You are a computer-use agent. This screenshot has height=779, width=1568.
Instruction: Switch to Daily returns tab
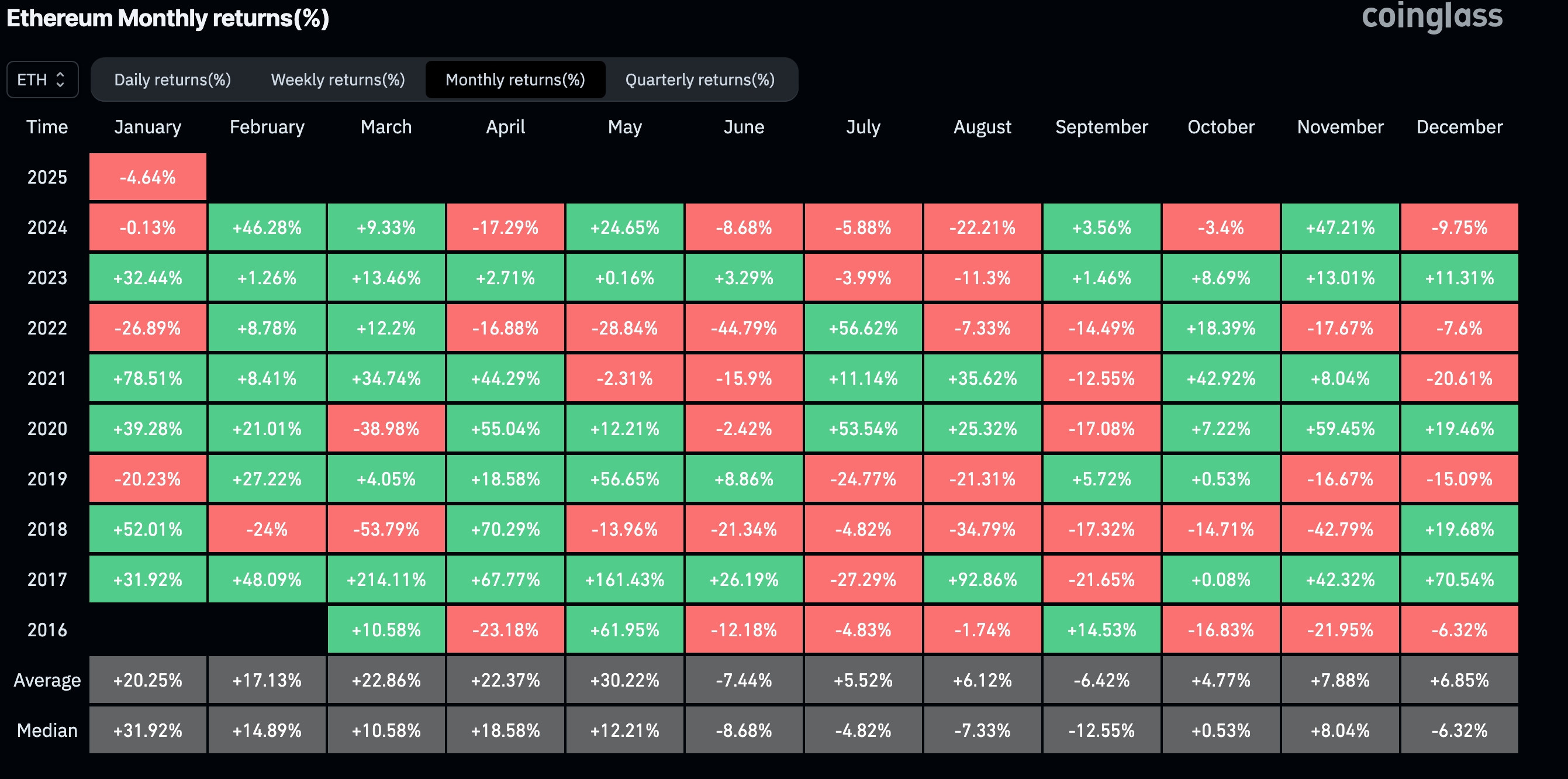click(x=172, y=79)
